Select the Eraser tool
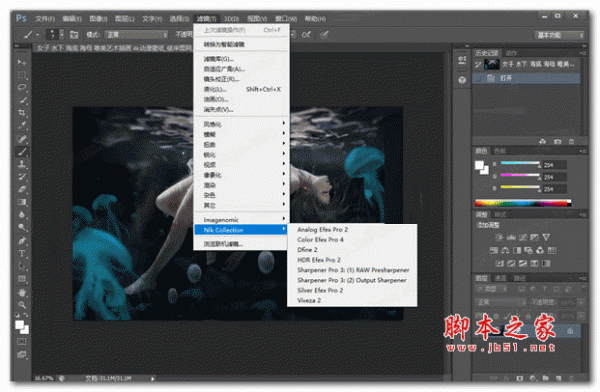This screenshot has height=392, width=600. tap(22, 189)
